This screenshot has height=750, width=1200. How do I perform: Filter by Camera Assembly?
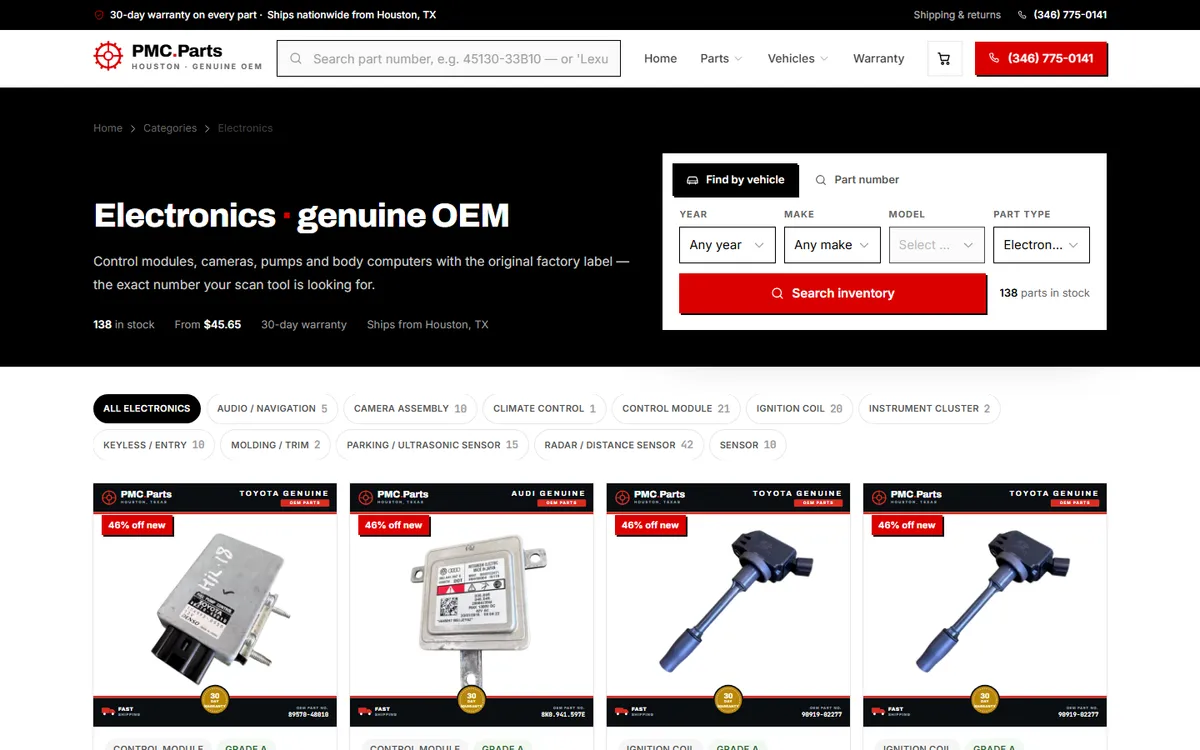(x=410, y=408)
